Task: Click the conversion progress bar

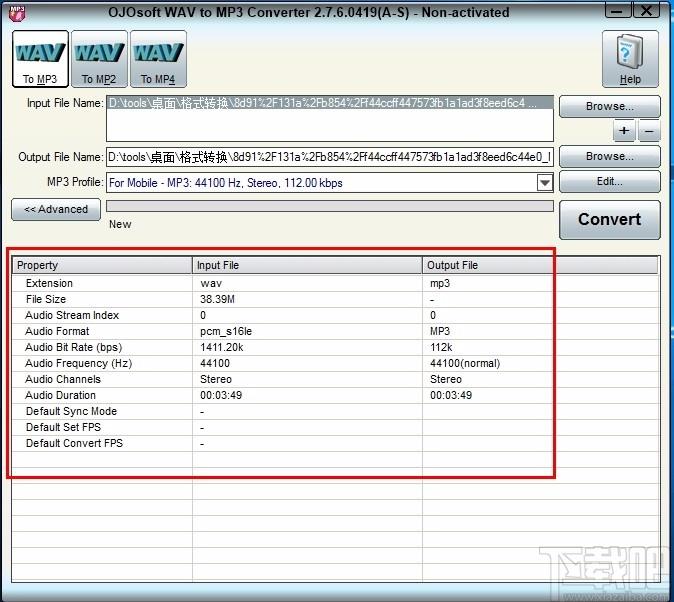Action: tap(330, 206)
